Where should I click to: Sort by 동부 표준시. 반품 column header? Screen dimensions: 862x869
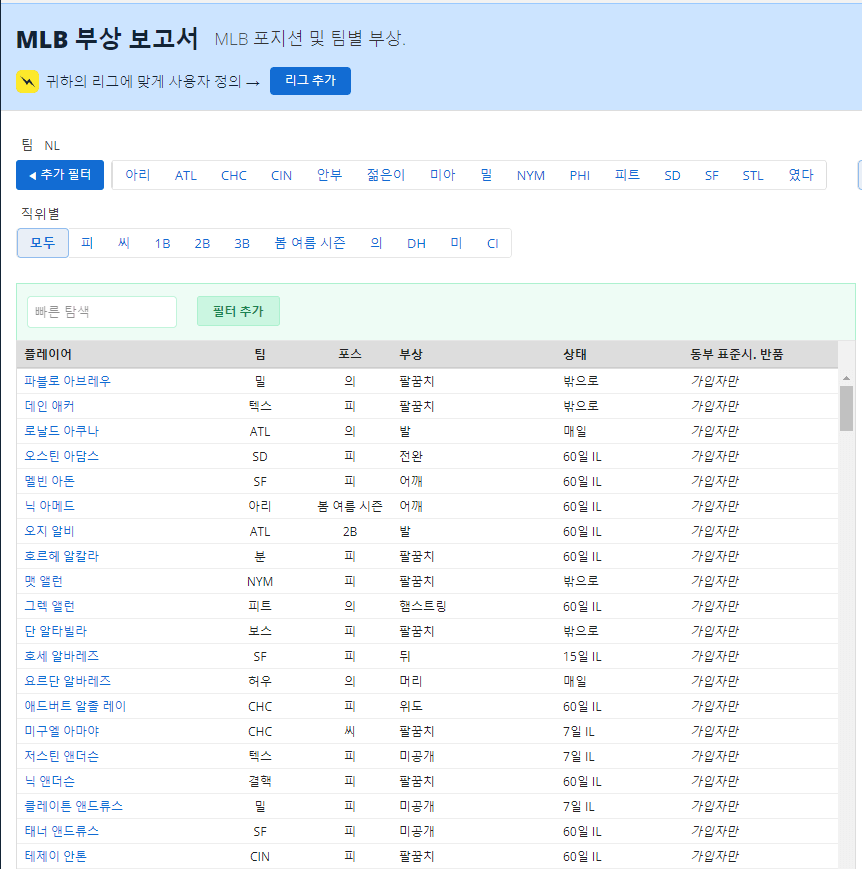(x=737, y=354)
